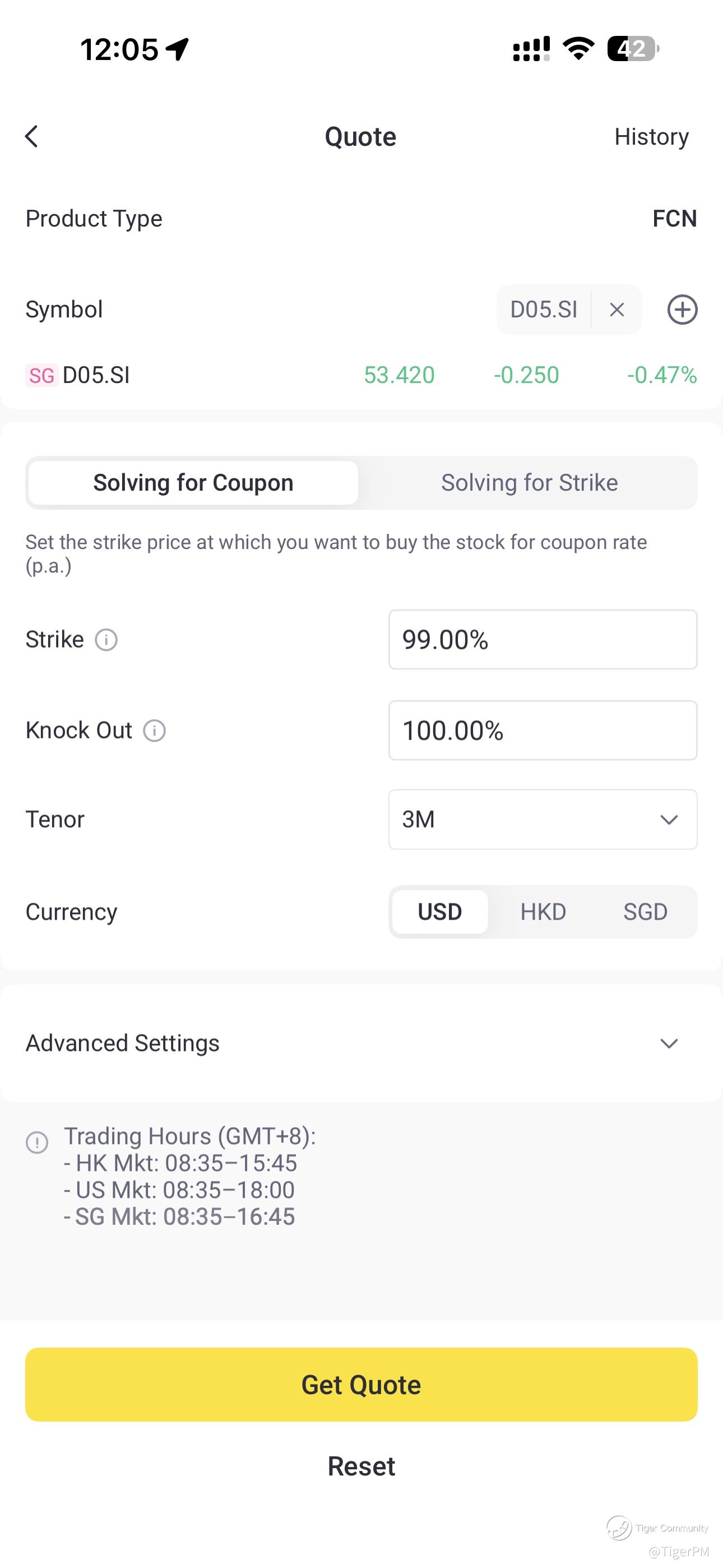Add another symbol with plus icon
The height and width of the screenshot is (1568, 723).
coord(682,310)
